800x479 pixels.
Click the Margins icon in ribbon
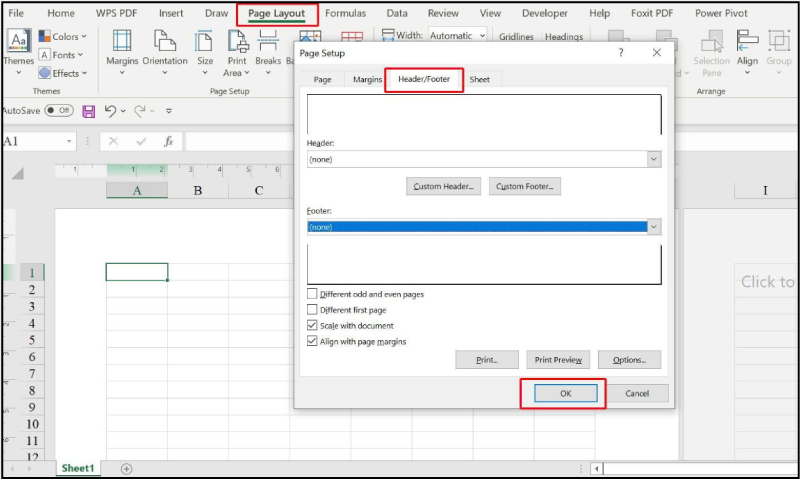(122, 42)
